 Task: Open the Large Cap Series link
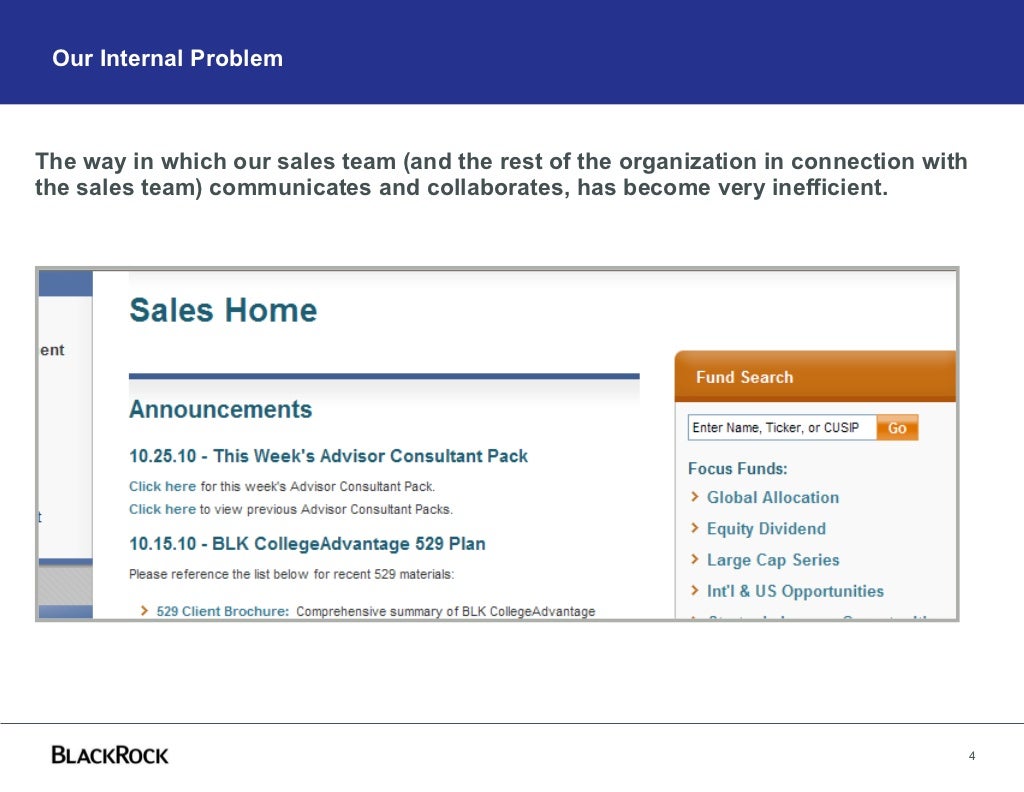click(x=772, y=560)
